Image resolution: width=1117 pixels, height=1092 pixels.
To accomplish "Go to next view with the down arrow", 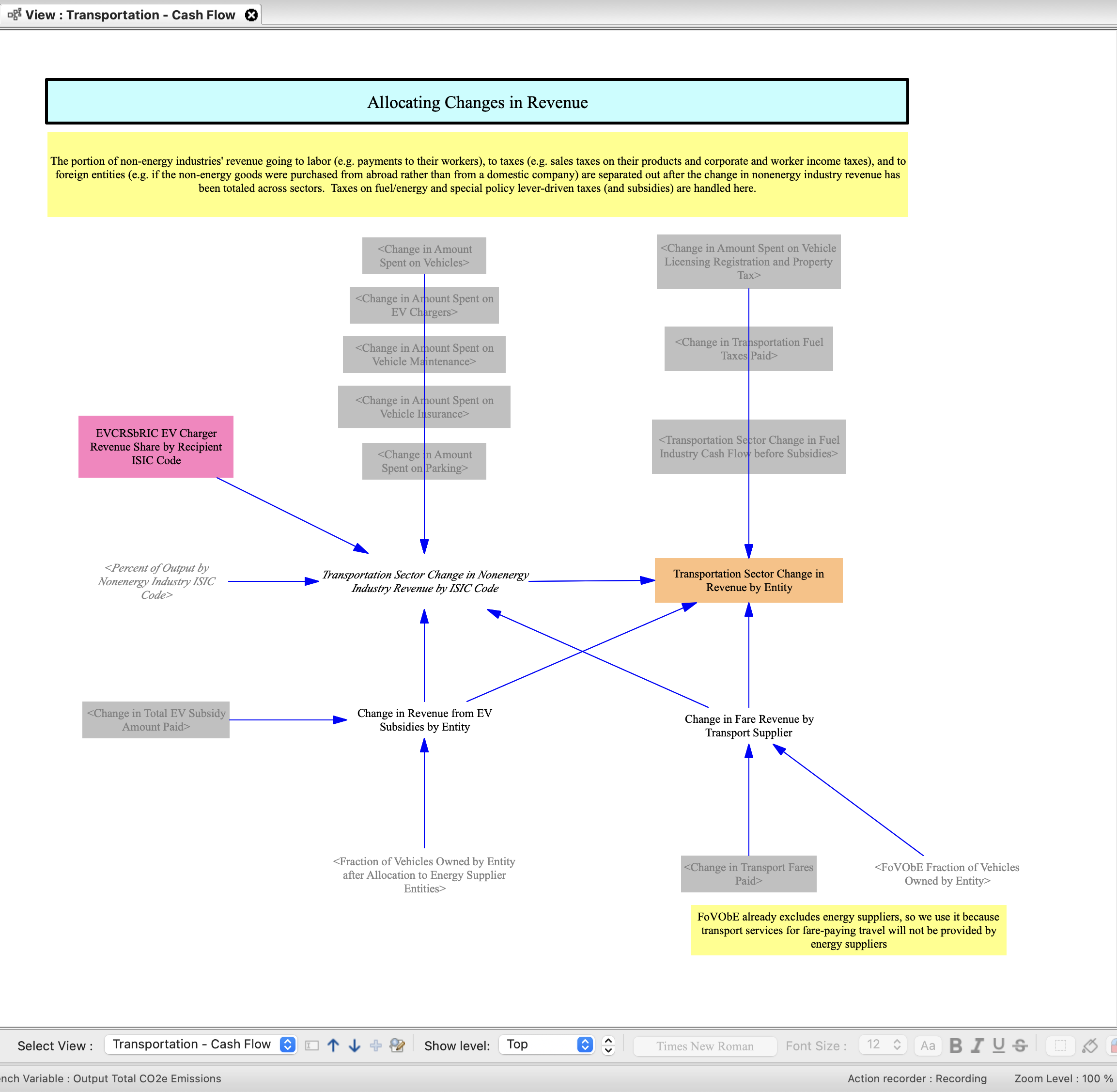I will coord(355,1045).
